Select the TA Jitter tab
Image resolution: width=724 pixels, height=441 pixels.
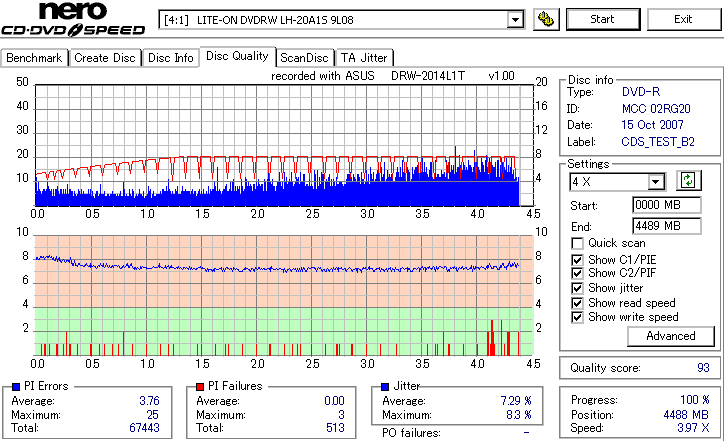pos(364,58)
